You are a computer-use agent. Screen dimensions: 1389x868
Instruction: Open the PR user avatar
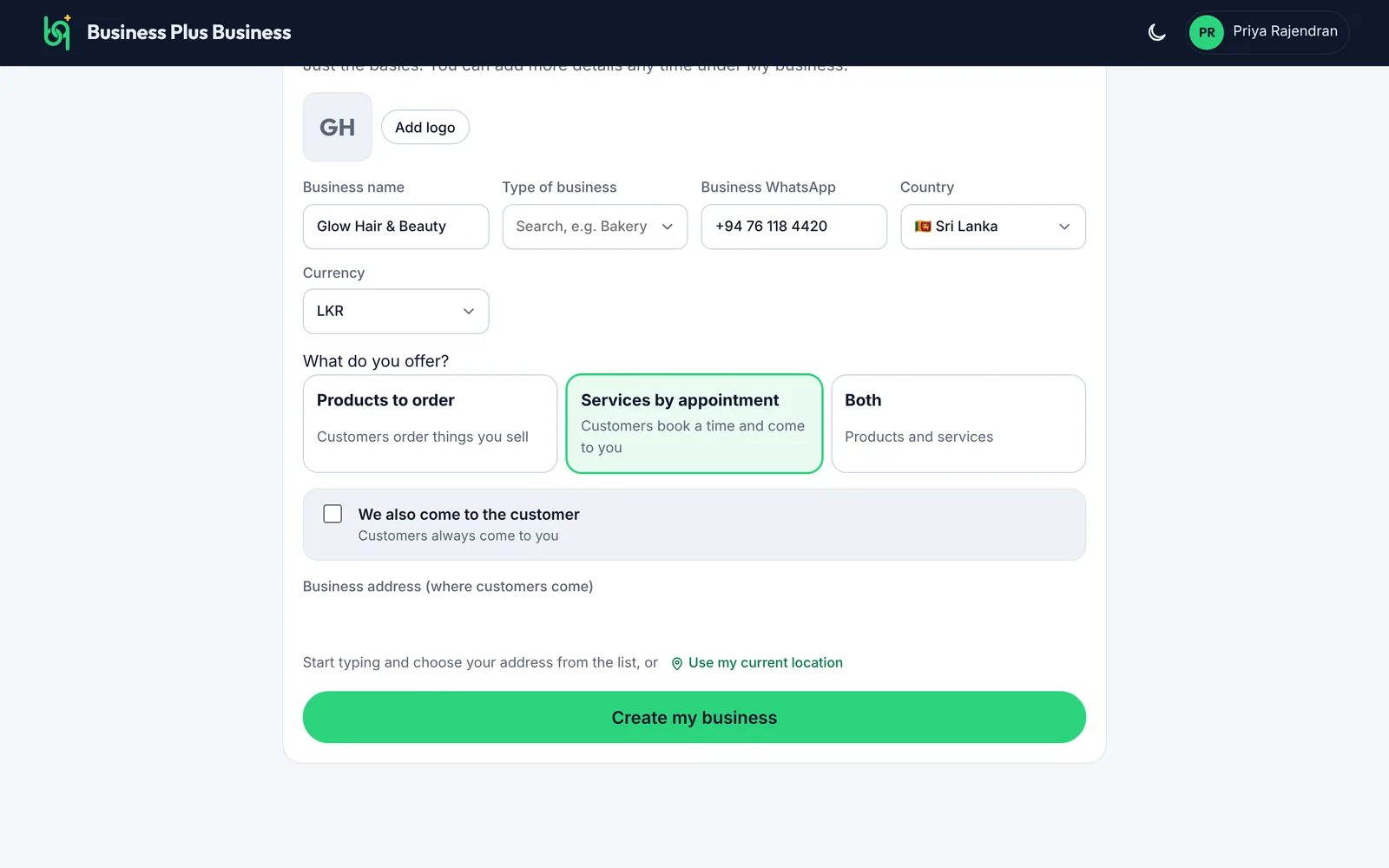point(1206,32)
